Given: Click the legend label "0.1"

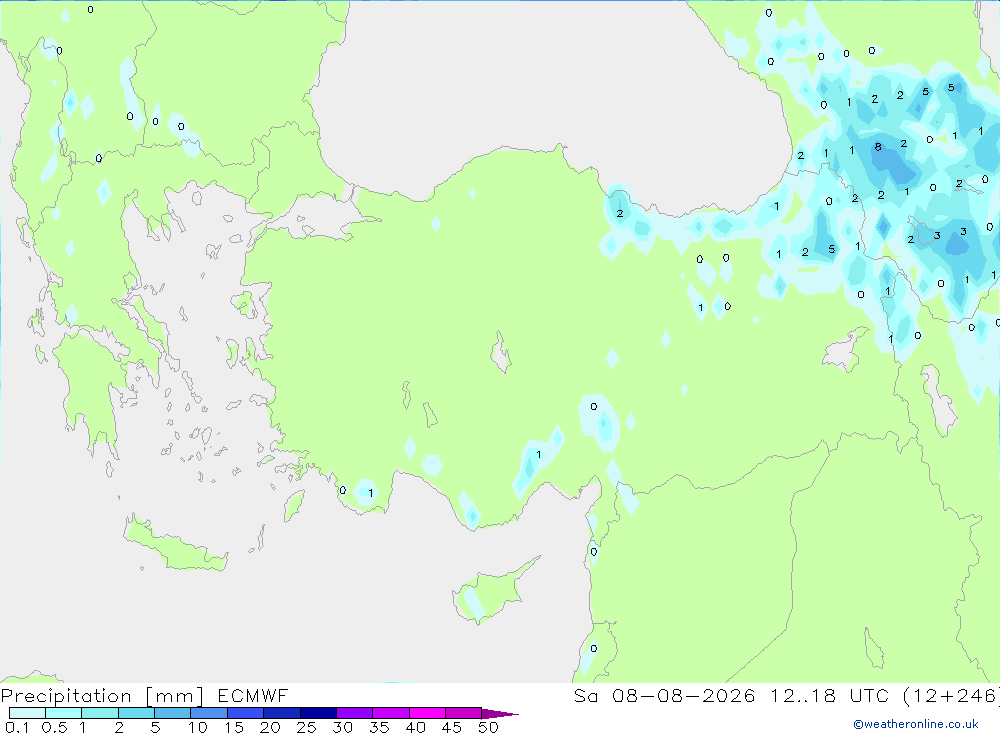Looking at the screenshot, I should pos(17,727).
